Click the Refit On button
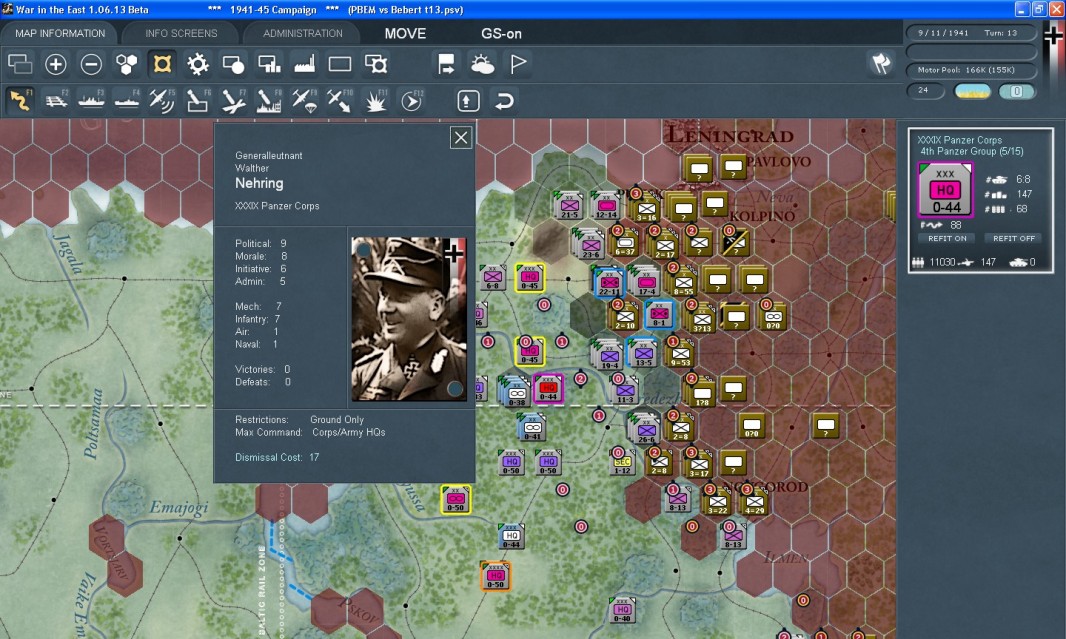 (x=946, y=238)
